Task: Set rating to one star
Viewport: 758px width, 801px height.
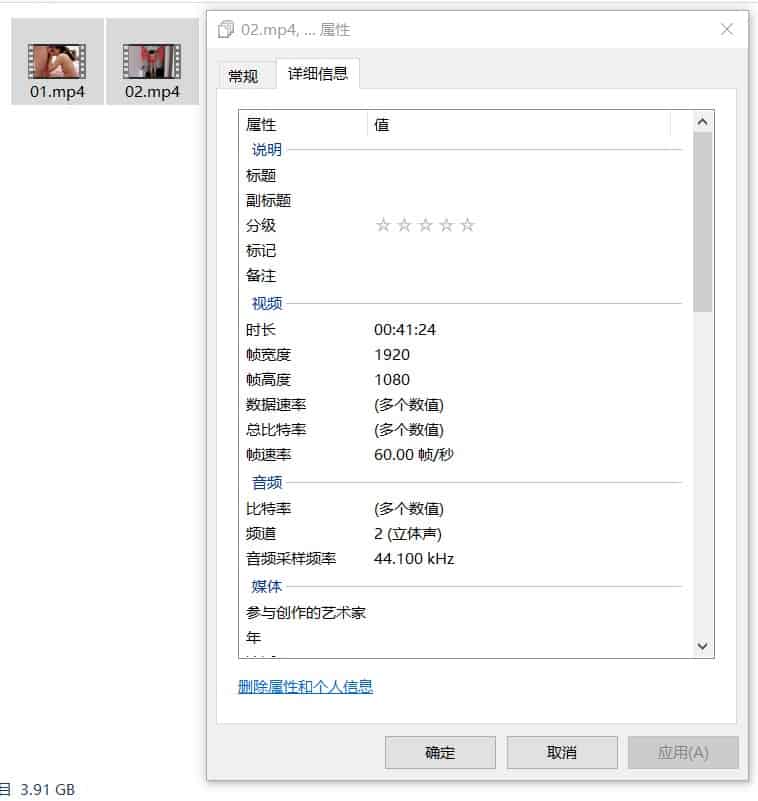Action: [x=383, y=226]
